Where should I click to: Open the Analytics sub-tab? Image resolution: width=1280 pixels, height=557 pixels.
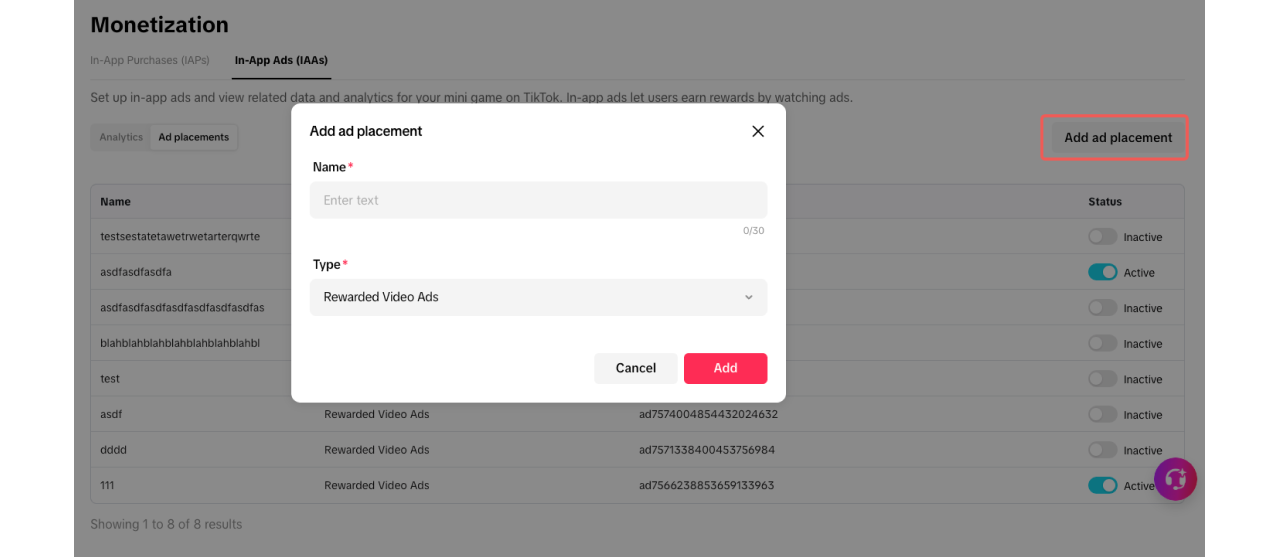[x=121, y=137]
